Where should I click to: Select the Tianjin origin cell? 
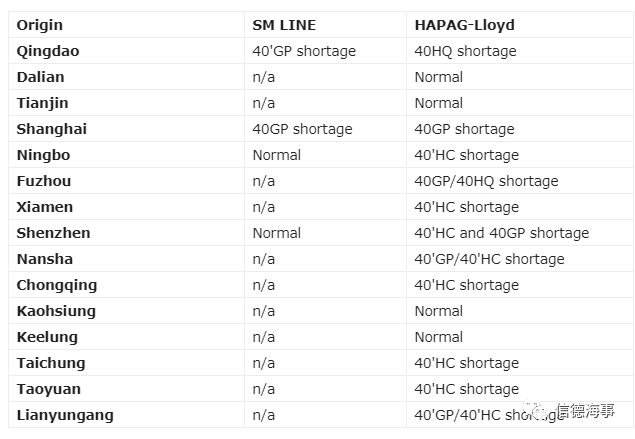coord(126,103)
